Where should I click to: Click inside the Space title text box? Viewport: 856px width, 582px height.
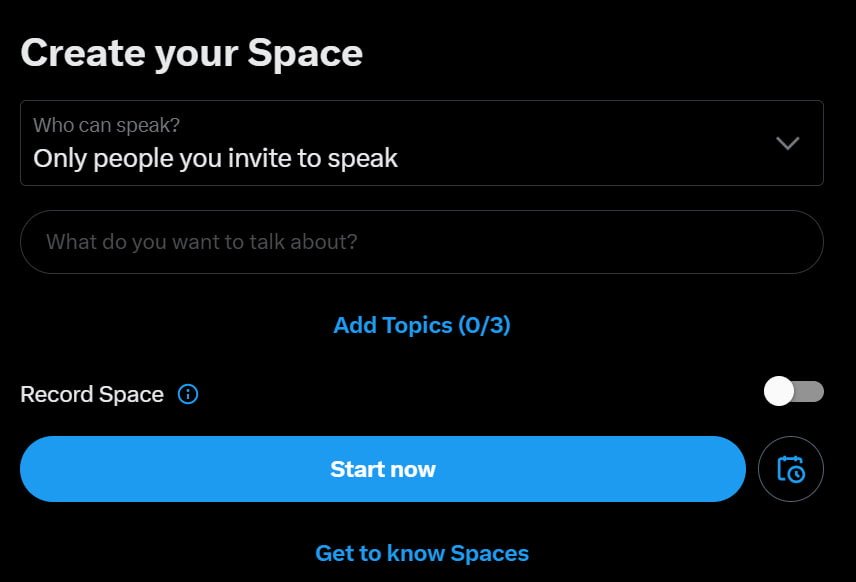click(x=421, y=242)
